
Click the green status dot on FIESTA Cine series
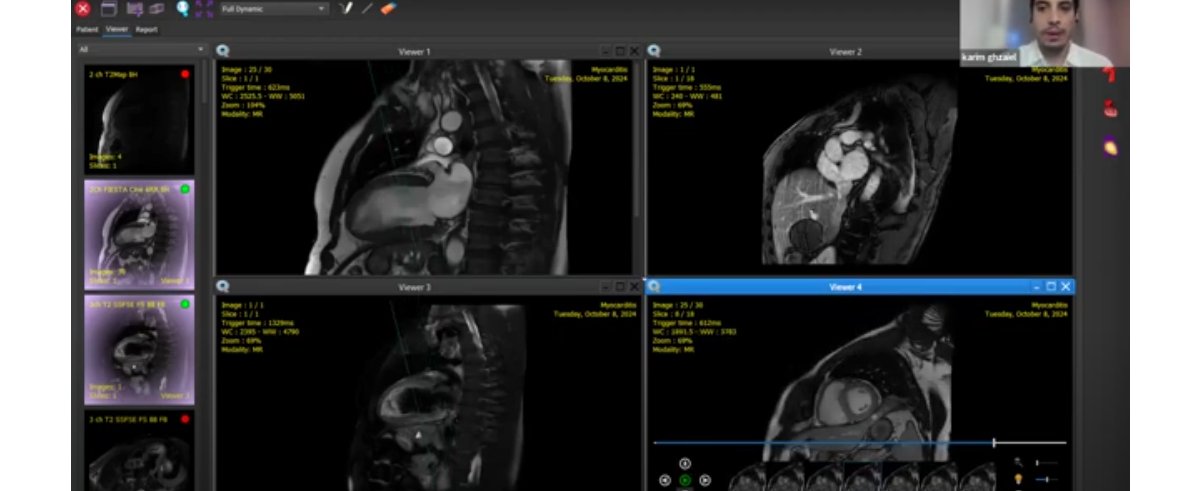[x=185, y=189]
